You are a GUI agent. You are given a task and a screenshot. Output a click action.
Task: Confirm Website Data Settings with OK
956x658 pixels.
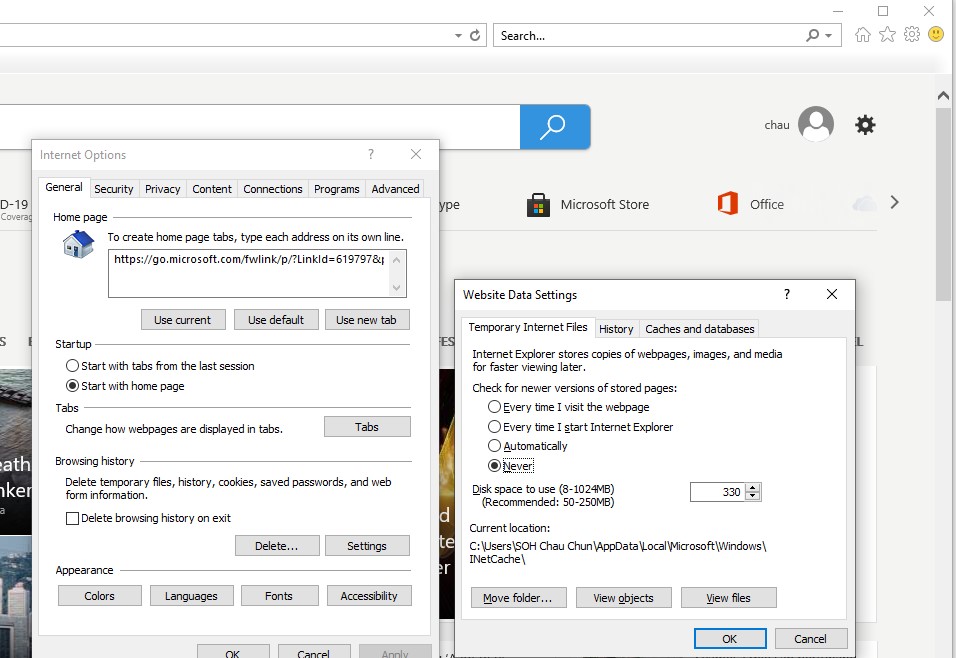click(730, 638)
